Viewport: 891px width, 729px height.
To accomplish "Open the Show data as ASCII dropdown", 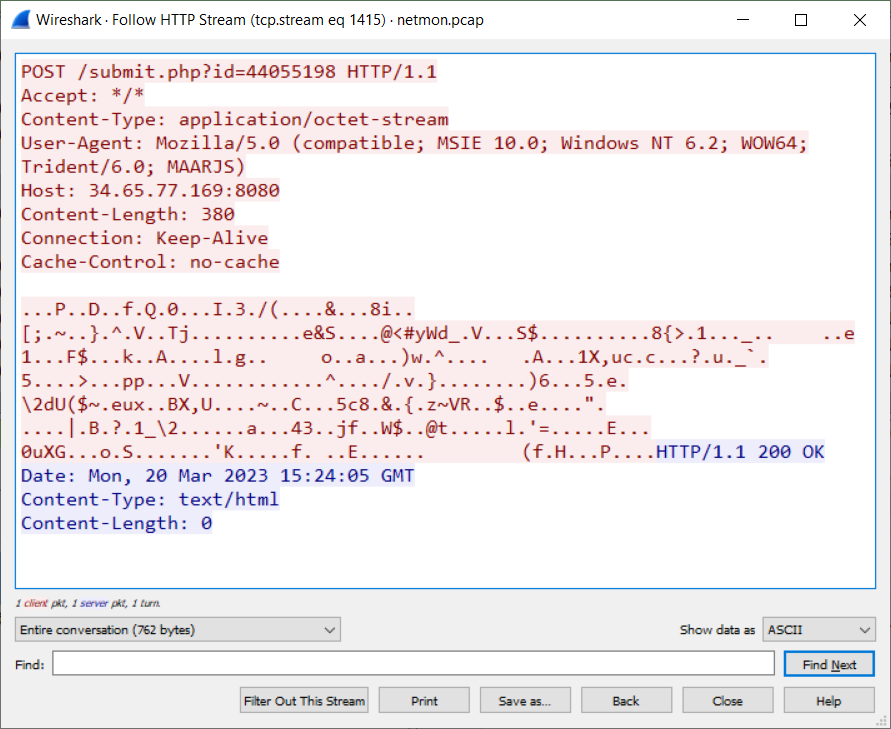I will click(818, 630).
